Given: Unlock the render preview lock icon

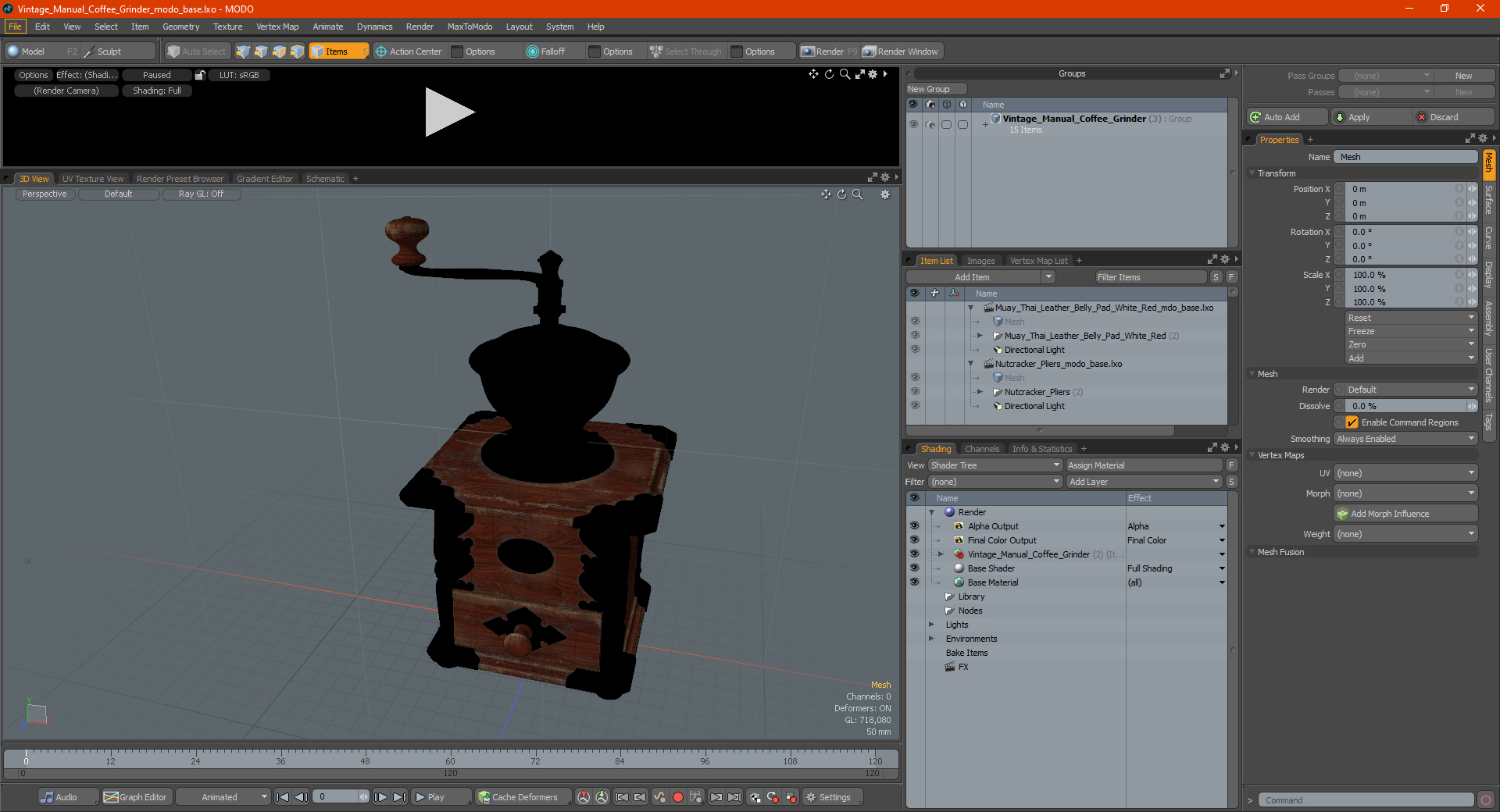Looking at the screenshot, I should pos(200,75).
